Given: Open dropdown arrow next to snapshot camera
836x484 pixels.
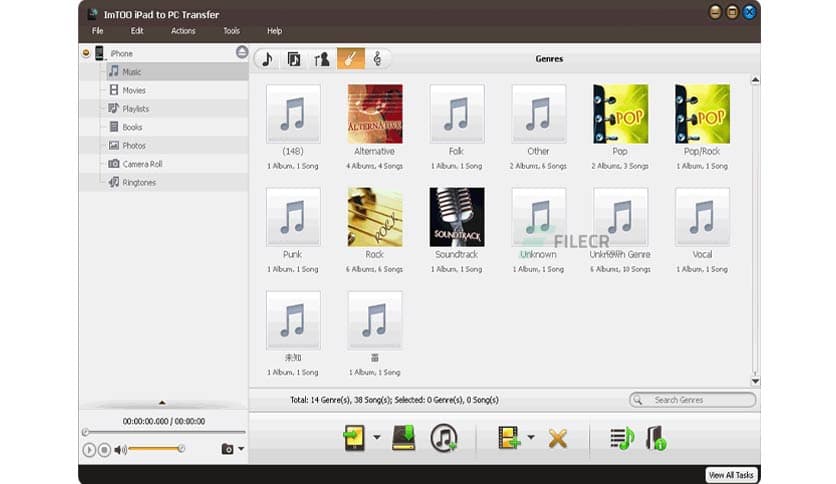Looking at the screenshot, I should [x=241, y=449].
